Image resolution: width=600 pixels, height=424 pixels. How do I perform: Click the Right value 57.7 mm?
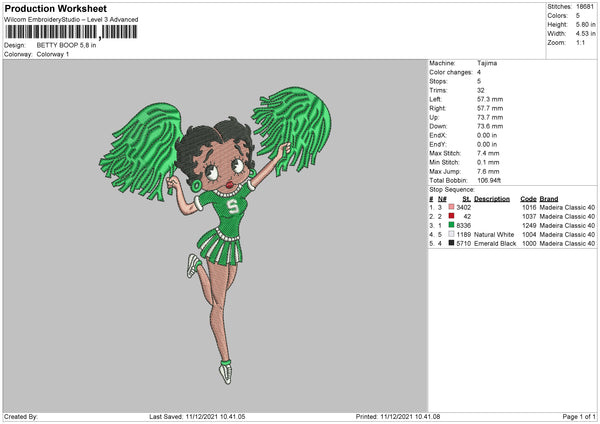coord(490,108)
